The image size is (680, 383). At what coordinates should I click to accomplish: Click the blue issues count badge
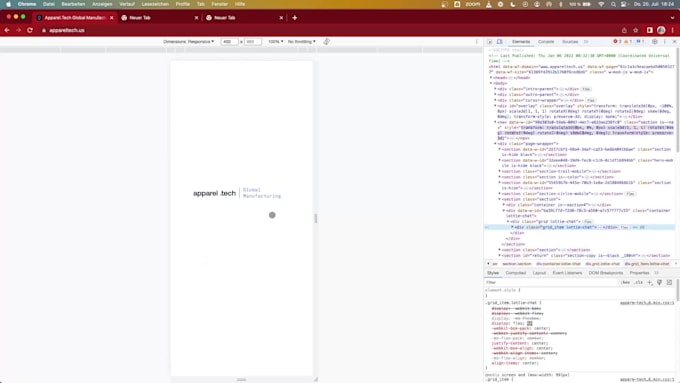tap(640, 42)
